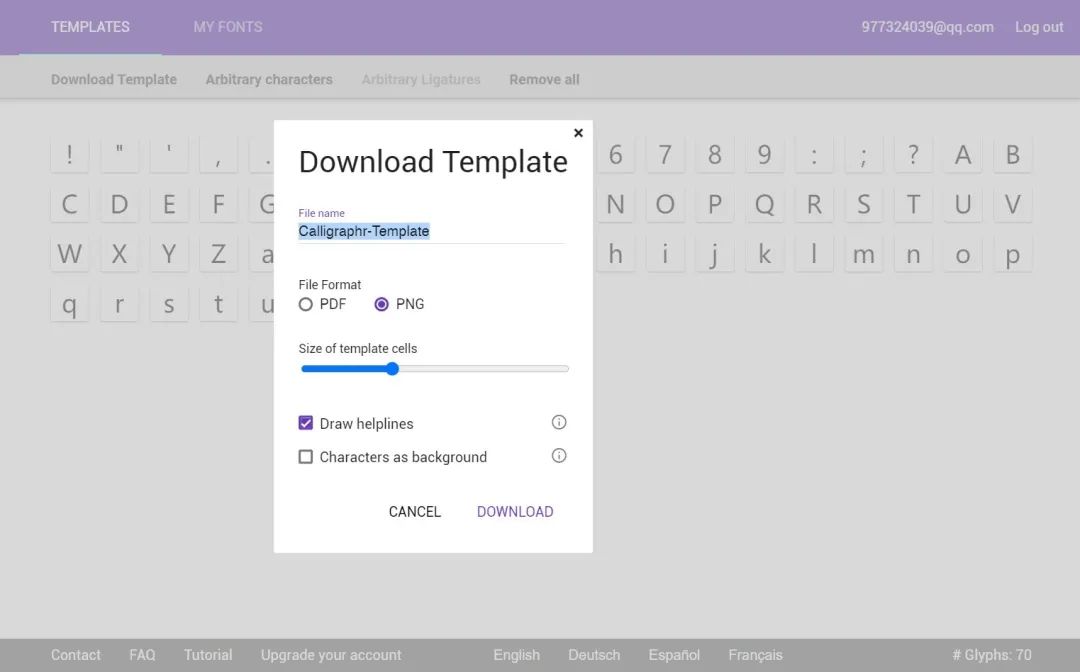
Task: Select the uppercase X glyph tile
Action: click(119, 254)
